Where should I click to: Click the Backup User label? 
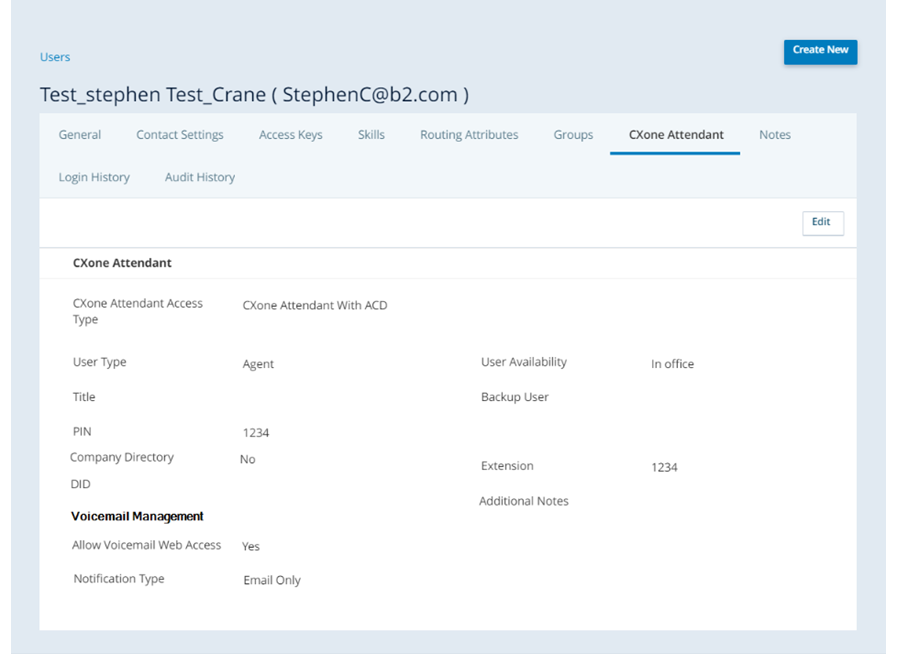[x=515, y=397]
